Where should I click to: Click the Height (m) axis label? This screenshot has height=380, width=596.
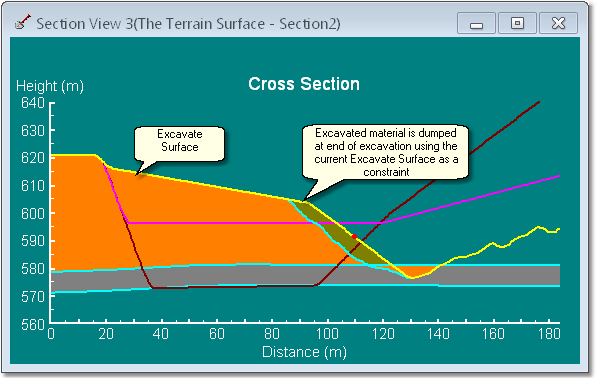pos(50,86)
